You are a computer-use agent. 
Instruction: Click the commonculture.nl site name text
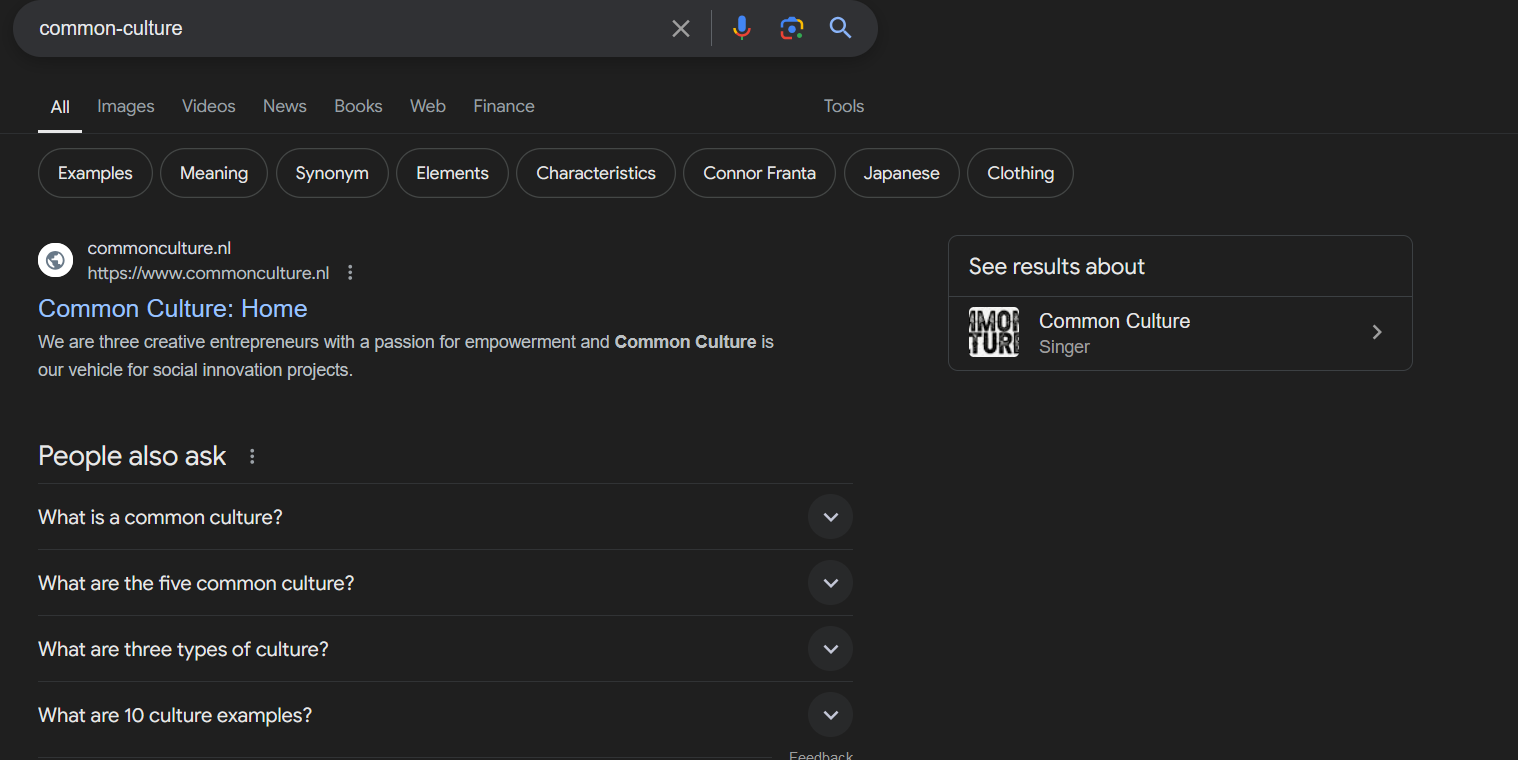click(x=159, y=248)
